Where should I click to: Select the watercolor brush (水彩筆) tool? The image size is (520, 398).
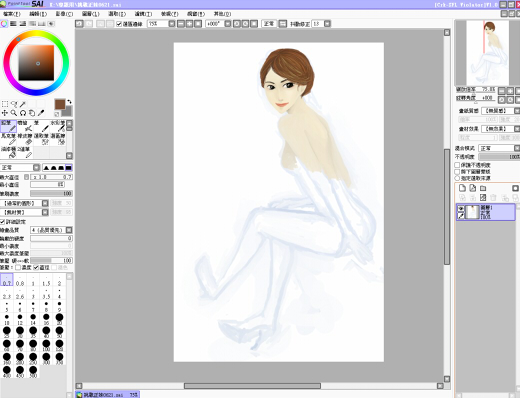point(57,126)
